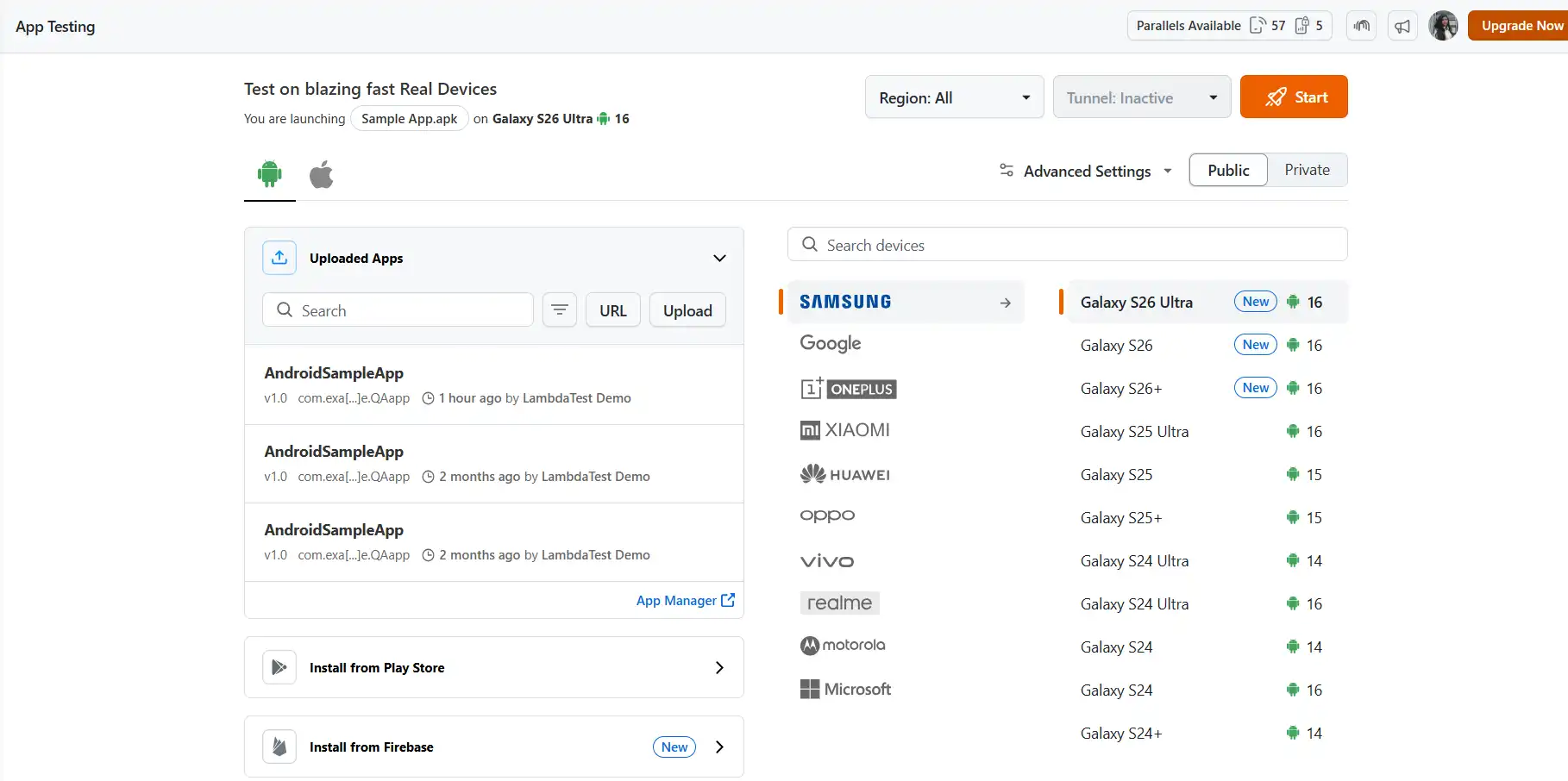Choose the Galaxy S26+ device
The image size is (1568, 781).
pyautogui.click(x=1207, y=388)
